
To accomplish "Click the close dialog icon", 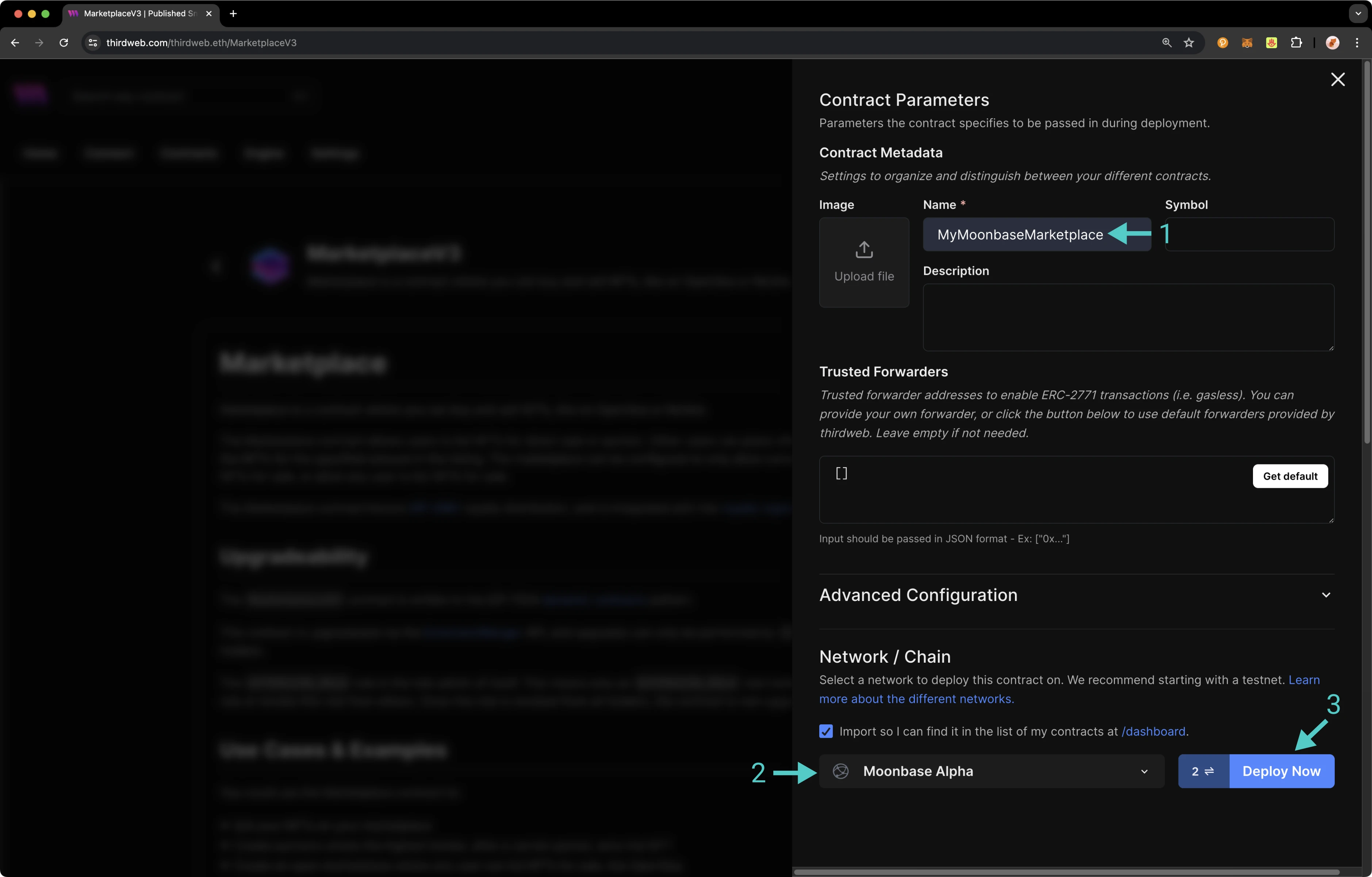I will (1338, 79).
